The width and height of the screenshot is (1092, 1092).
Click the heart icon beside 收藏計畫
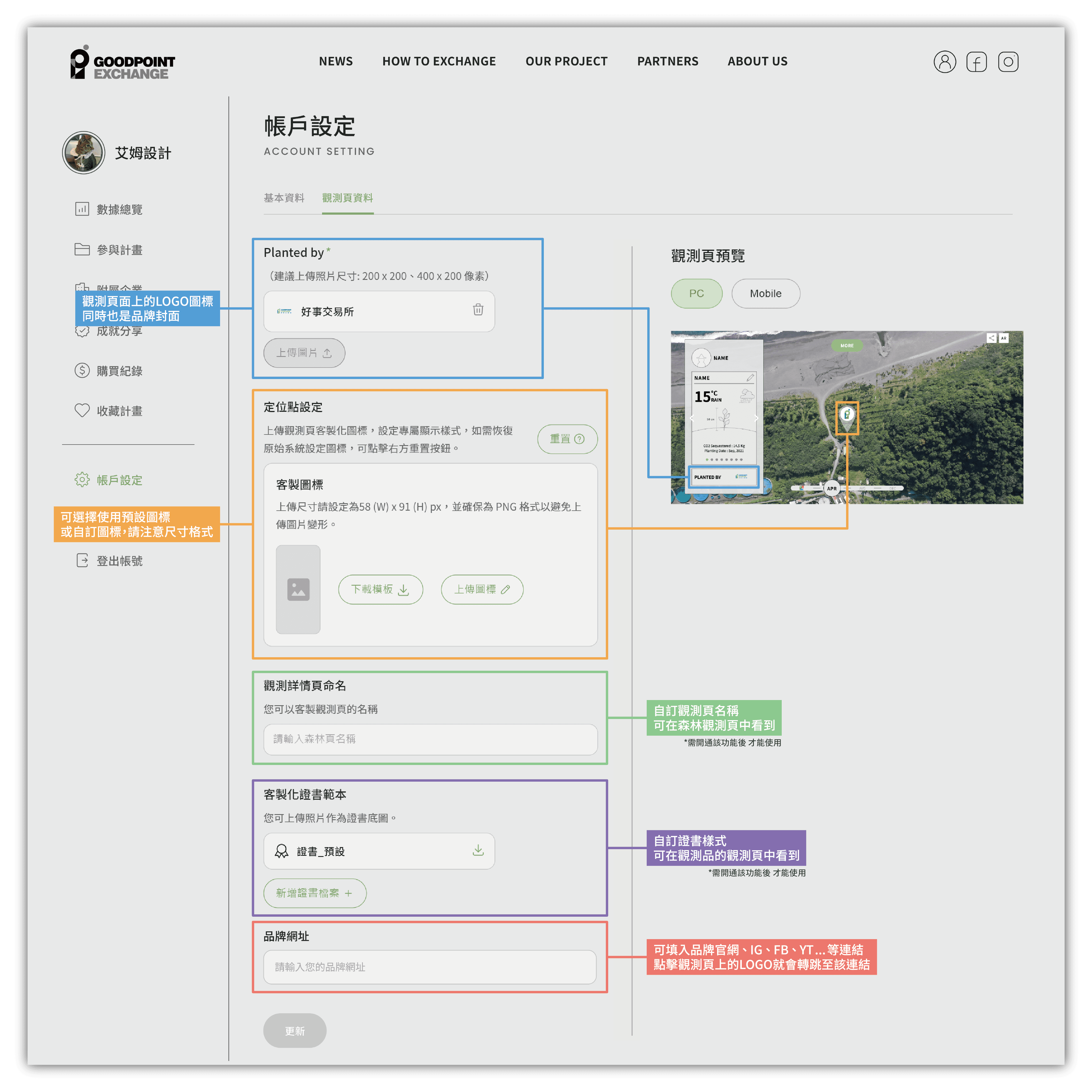pos(82,411)
